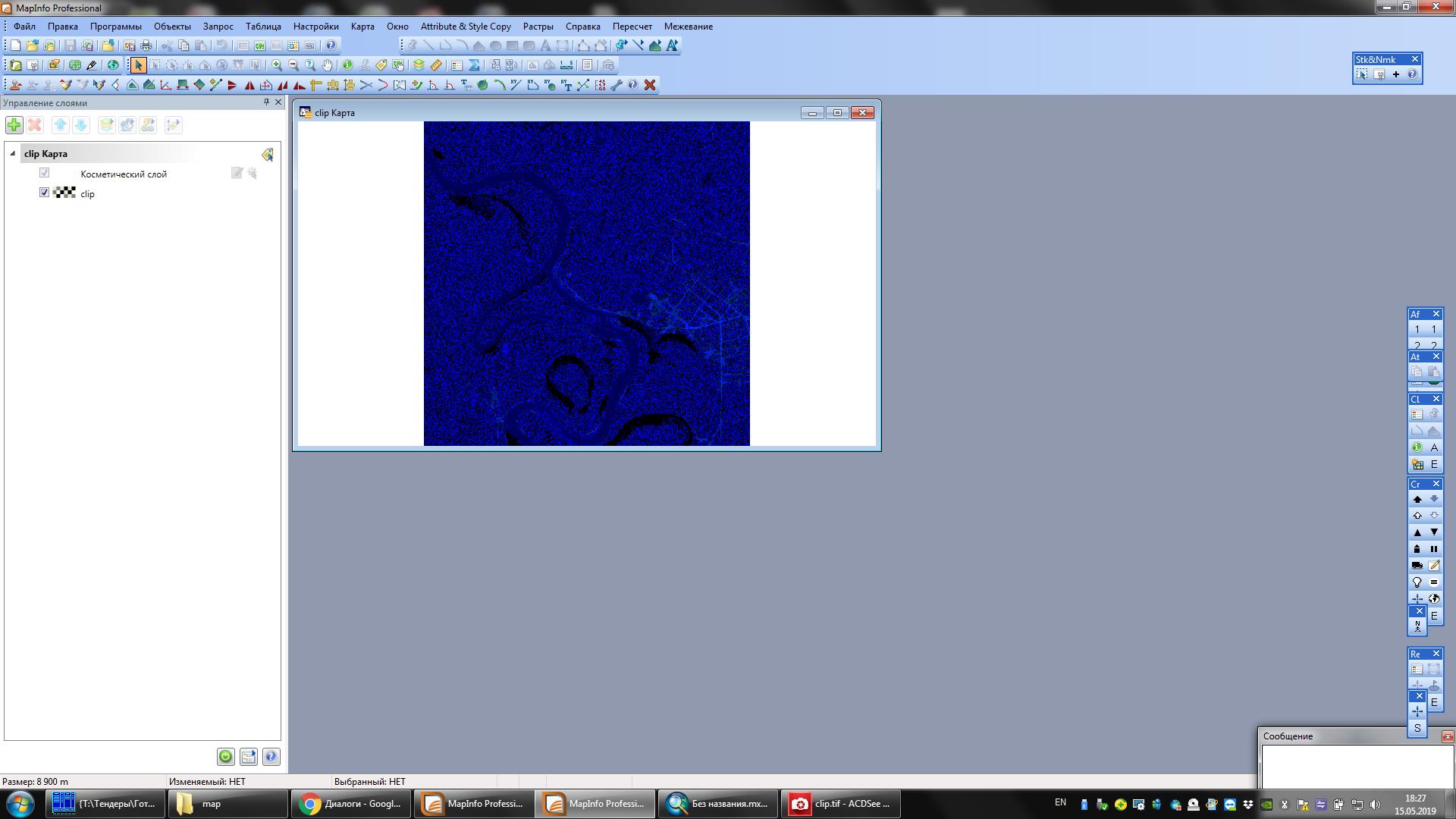Collapse the clip Карта tree node

click(12, 153)
